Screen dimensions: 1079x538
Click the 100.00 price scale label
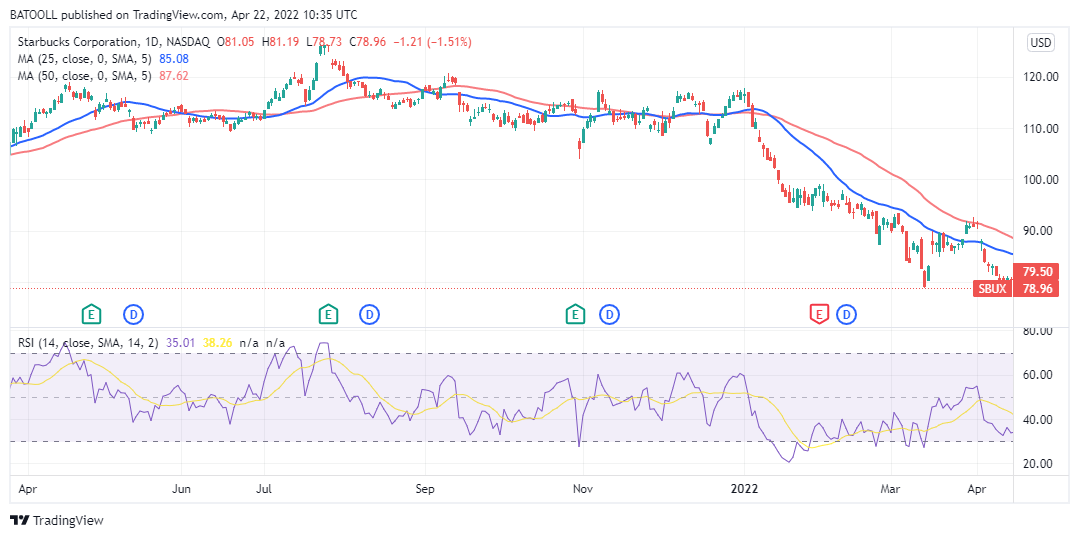coord(1039,180)
